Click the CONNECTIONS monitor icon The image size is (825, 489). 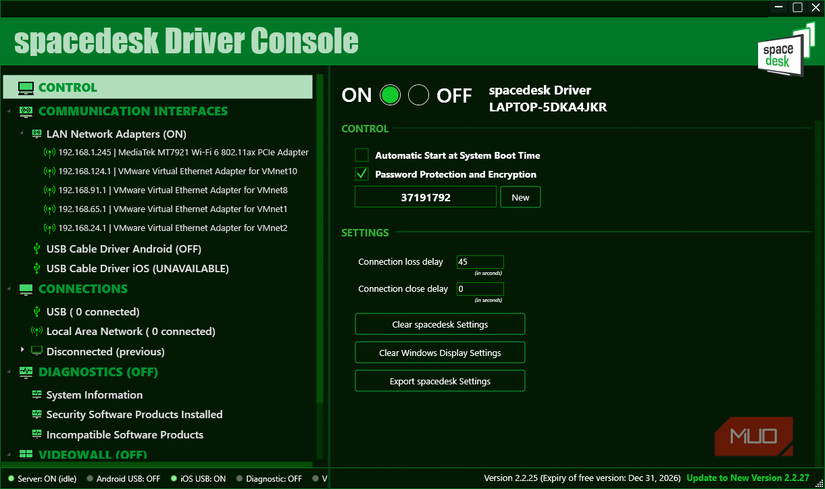[26, 289]
